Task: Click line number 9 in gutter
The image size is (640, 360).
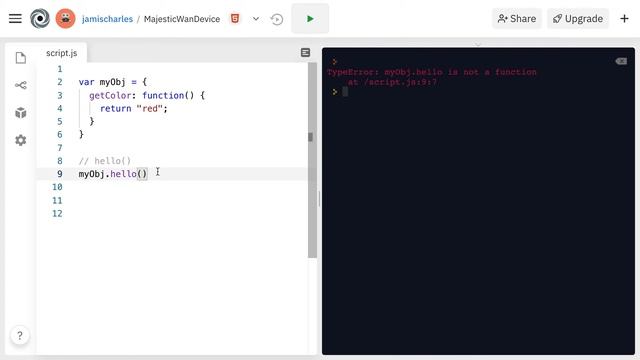Action: pos(60,174)
